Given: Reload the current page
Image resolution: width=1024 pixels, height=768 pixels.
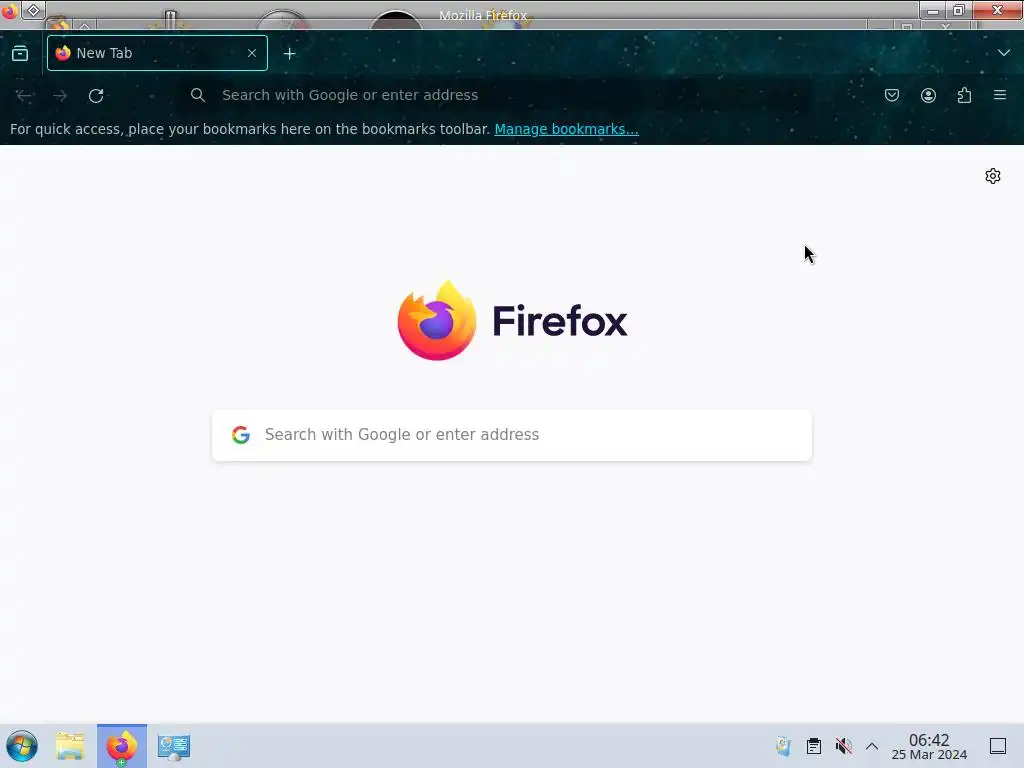Looking at the screenshot, I should tap(96, 95).
